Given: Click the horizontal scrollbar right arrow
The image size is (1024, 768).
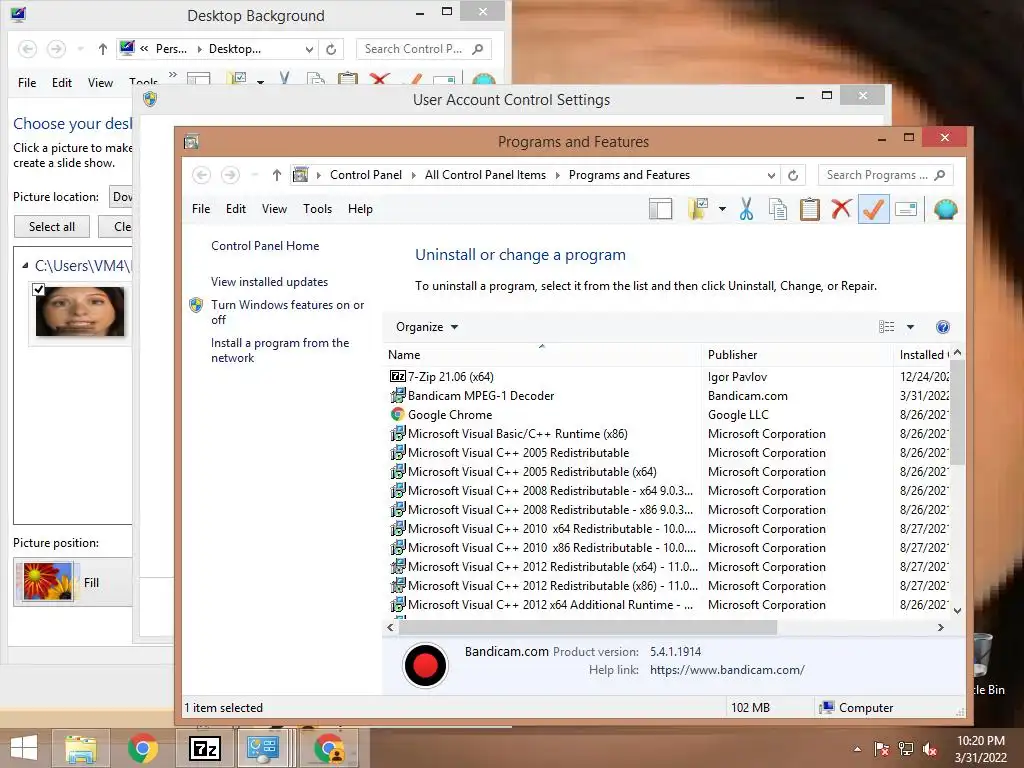Looking at the screenshot, I should pyautogui.click(x=940, y=628).
